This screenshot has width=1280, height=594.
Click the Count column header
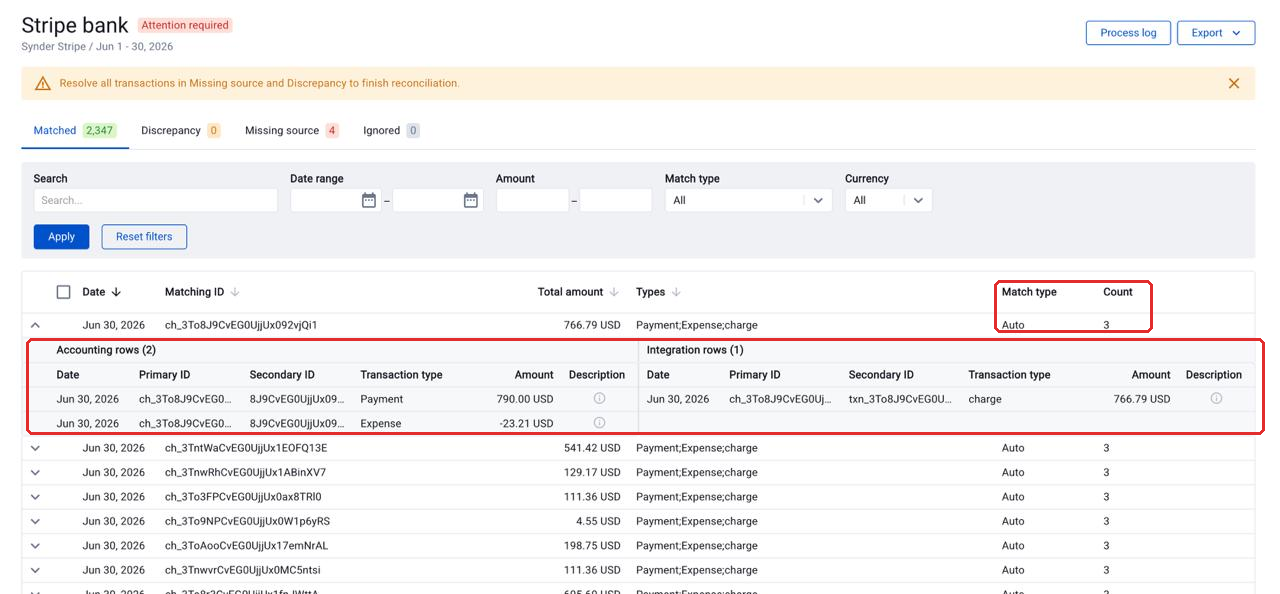[1118, 292]
